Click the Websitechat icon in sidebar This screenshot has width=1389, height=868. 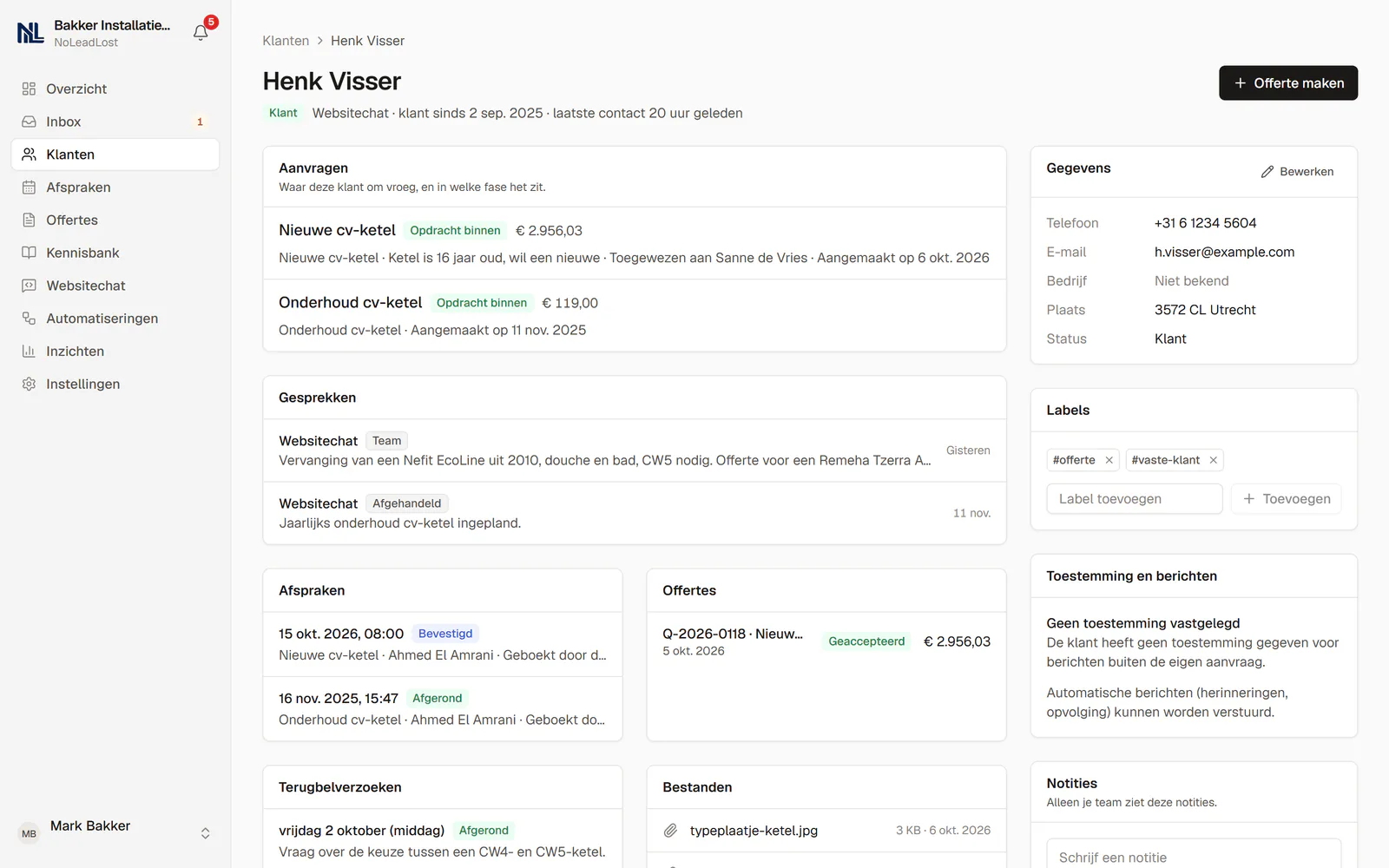coord(29,286)
